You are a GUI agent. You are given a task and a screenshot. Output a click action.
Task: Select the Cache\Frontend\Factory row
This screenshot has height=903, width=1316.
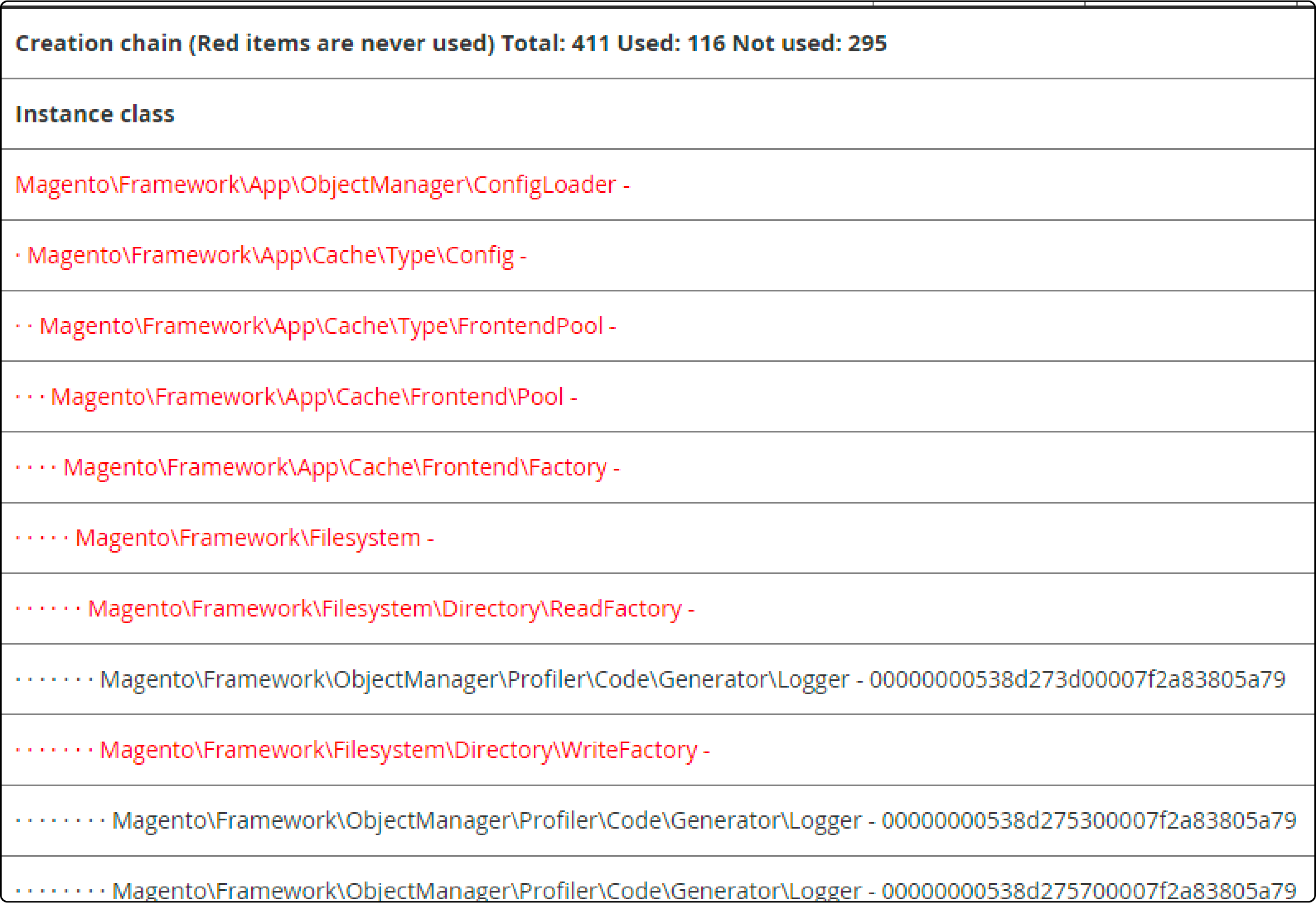coord(657,467)
